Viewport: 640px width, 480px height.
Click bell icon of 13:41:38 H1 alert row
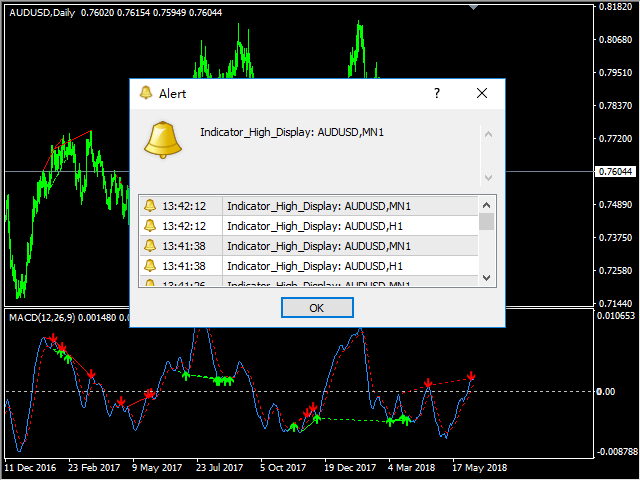[150, 266]
